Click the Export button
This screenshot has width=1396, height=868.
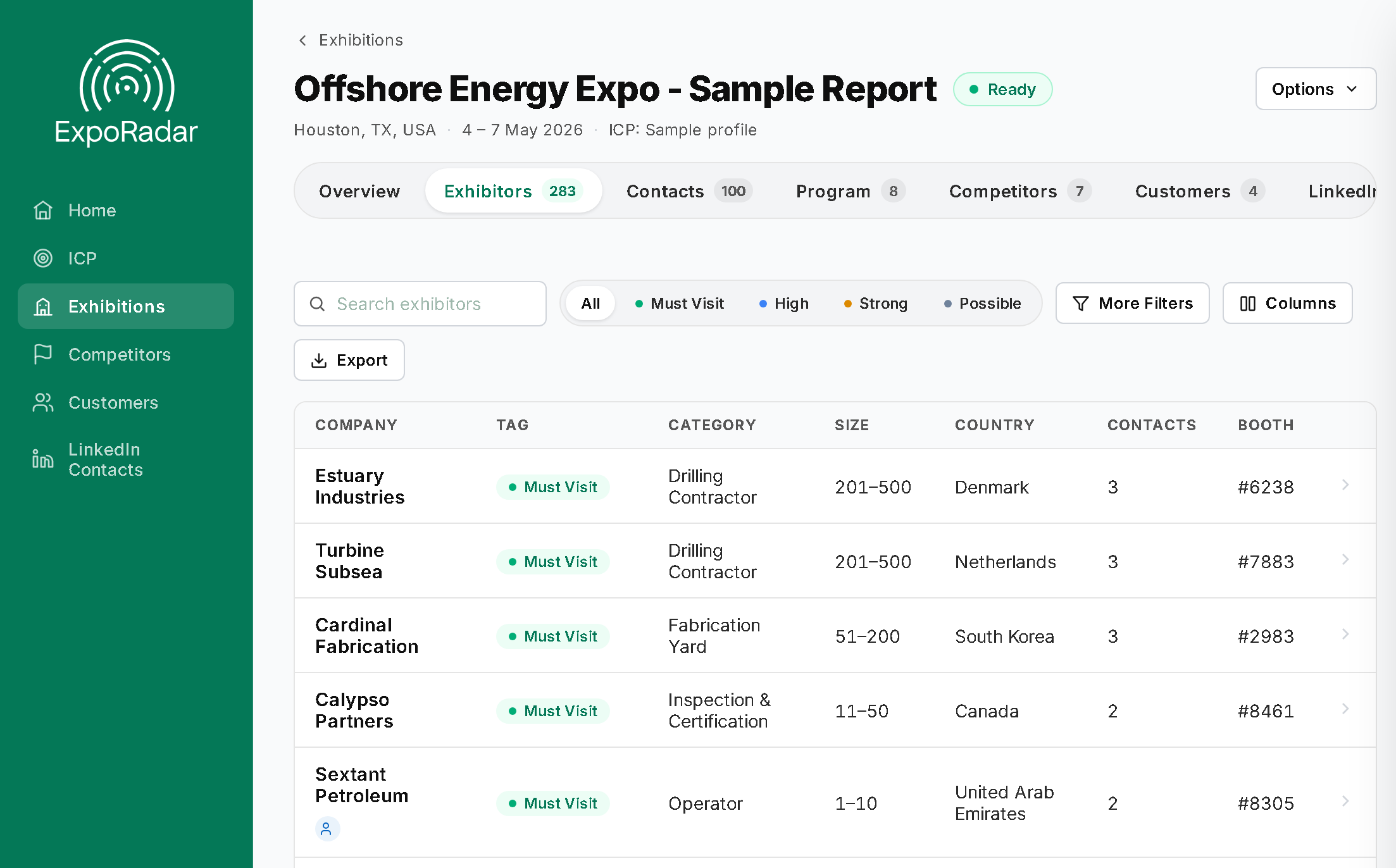349,361
